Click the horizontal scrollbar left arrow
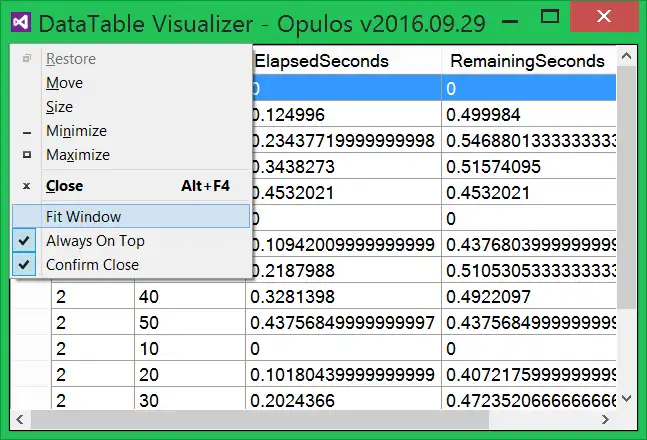The image size is (647, 440). (x=20, y=420)
